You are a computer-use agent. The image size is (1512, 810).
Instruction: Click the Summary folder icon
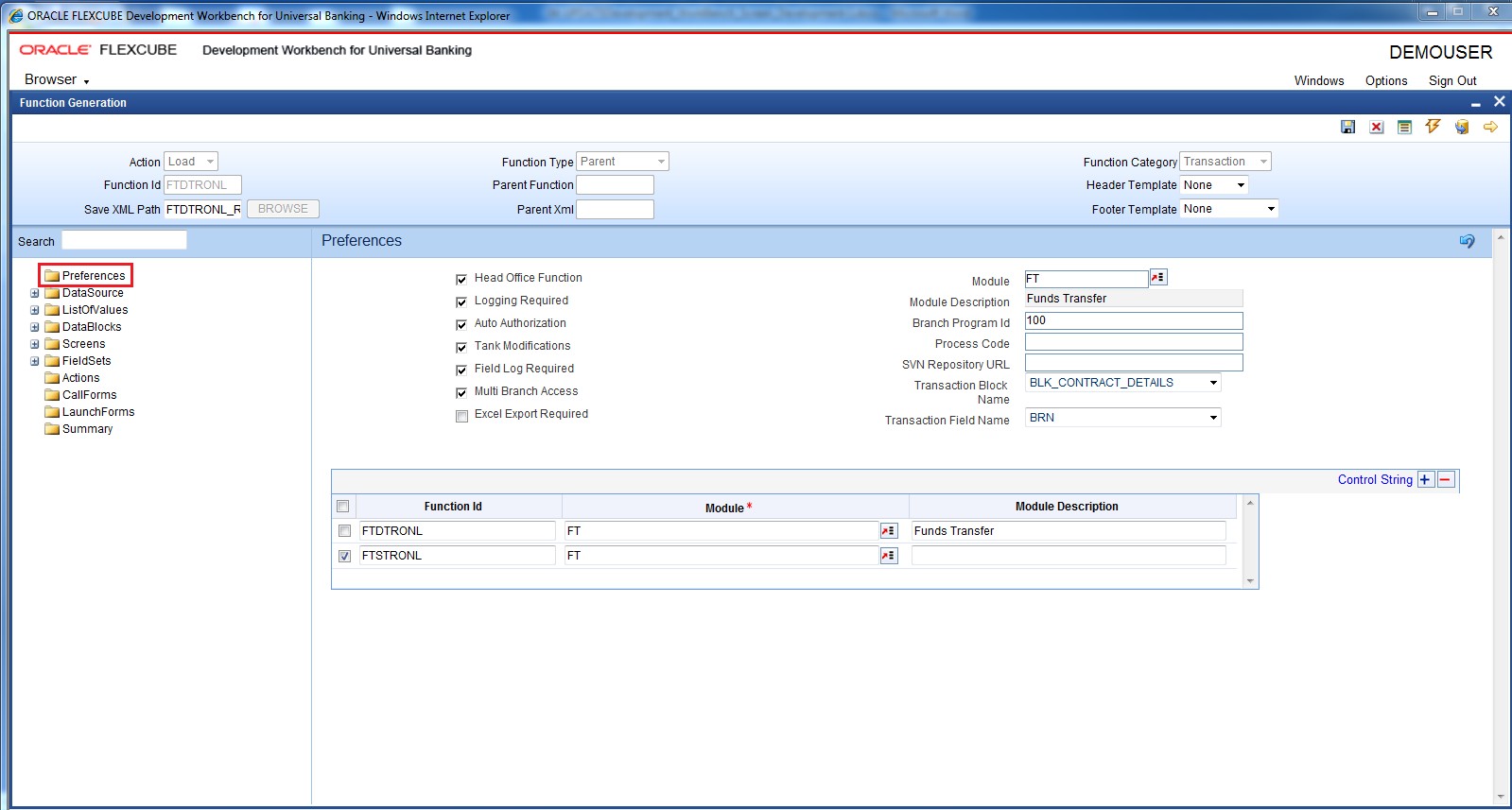pyautogui.click(x=52, y=429)
